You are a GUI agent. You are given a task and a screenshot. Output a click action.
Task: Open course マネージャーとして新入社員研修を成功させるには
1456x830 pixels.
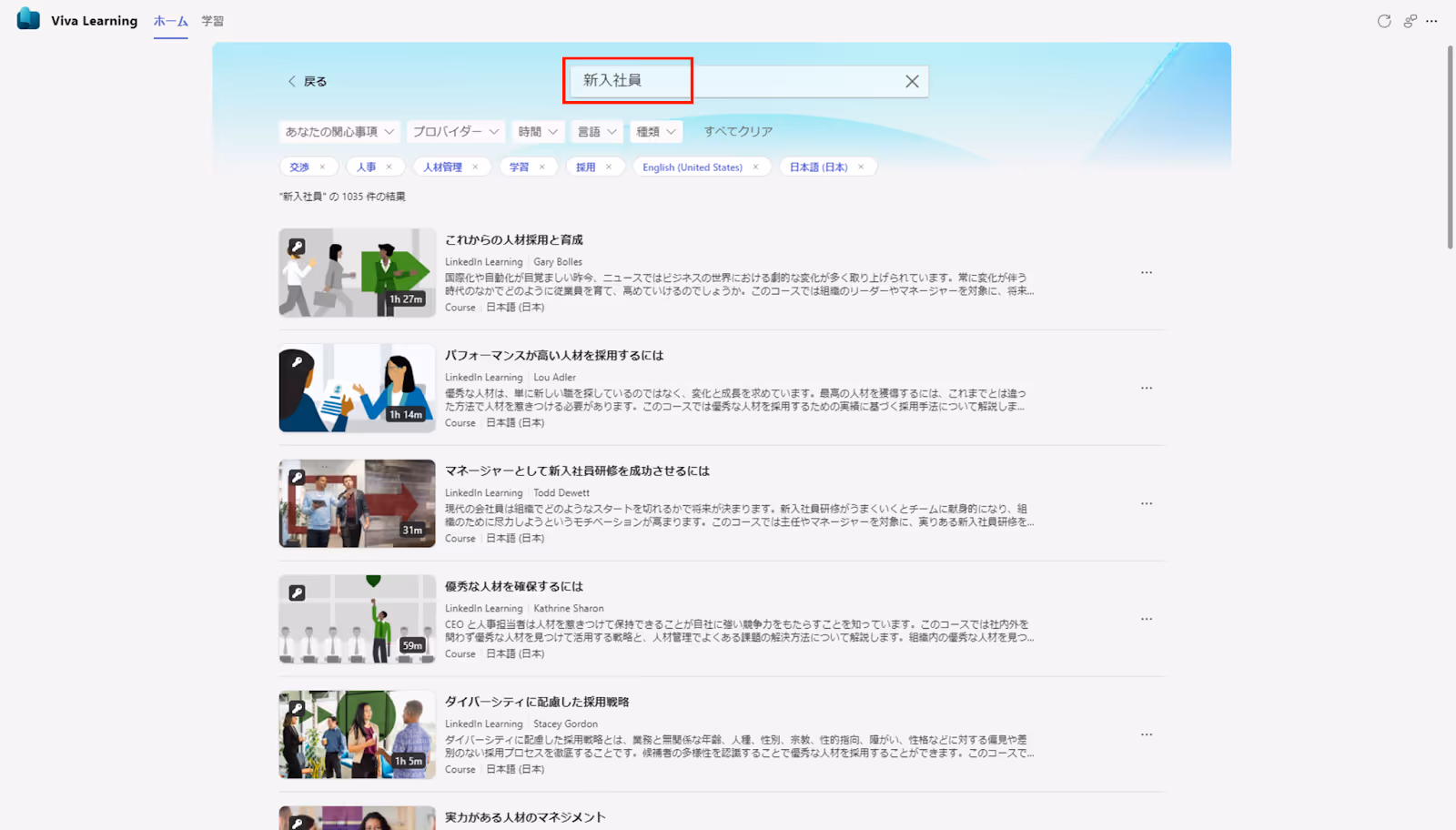coord(577,471)
